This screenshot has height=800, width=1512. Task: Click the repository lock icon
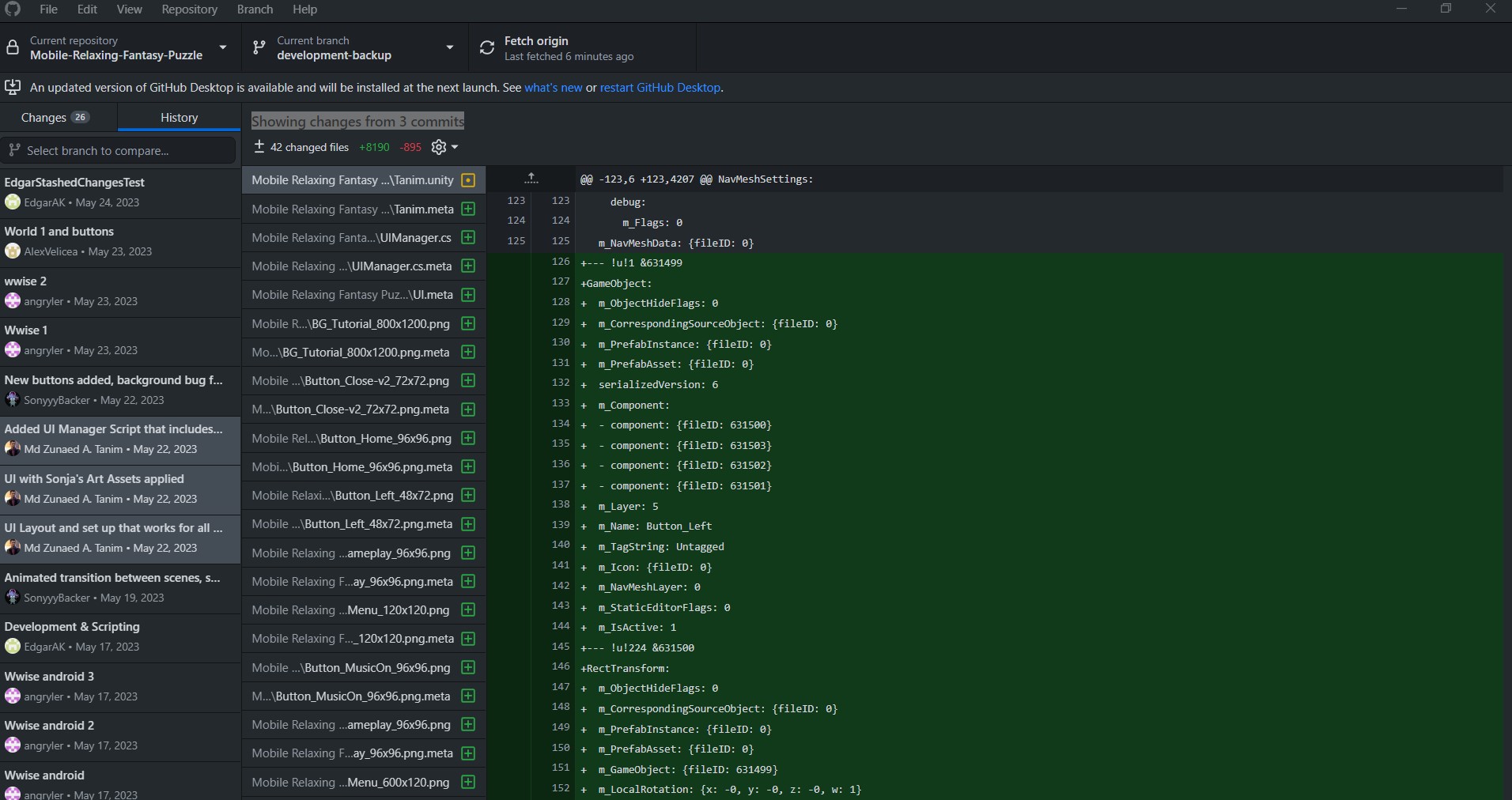click(x=13, y=47)
